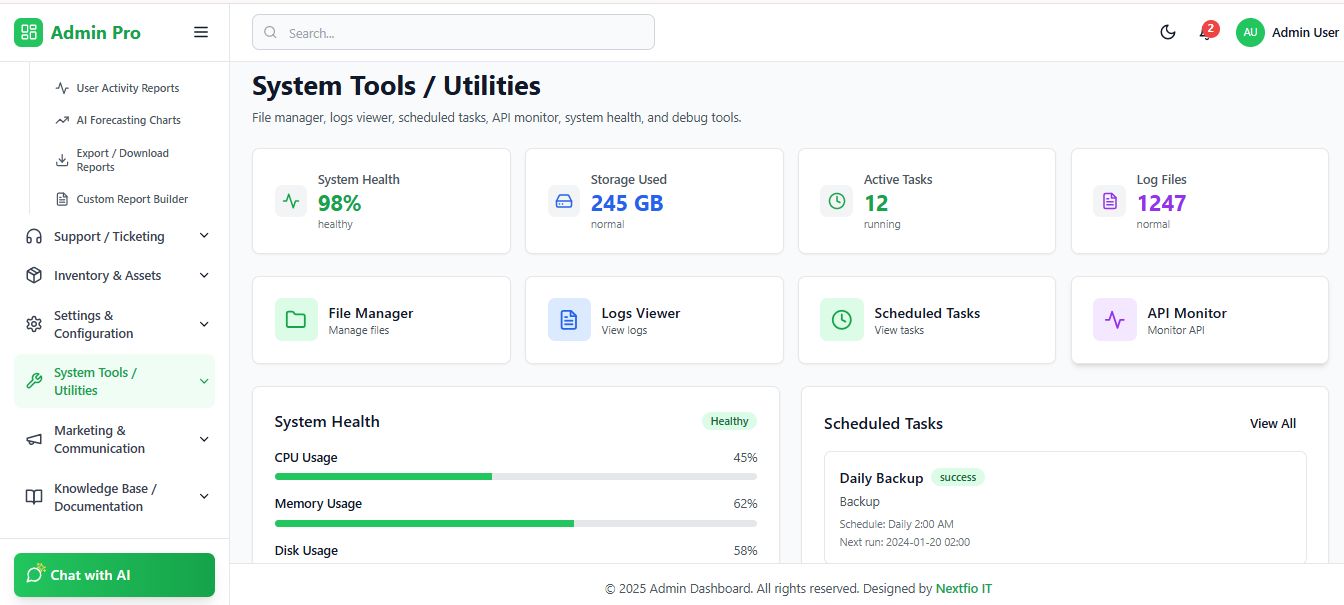Open Custom Report Builder menu item

pos(132,199)
